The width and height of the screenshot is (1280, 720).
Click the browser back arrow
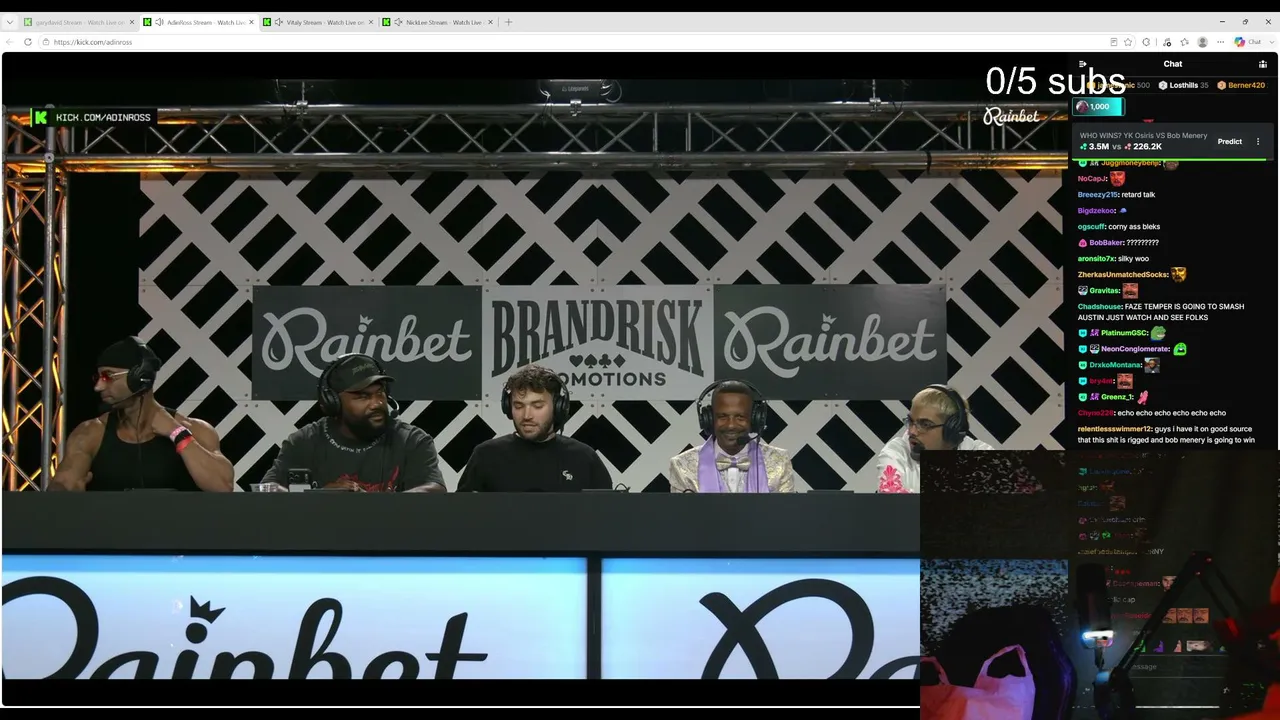10,42
